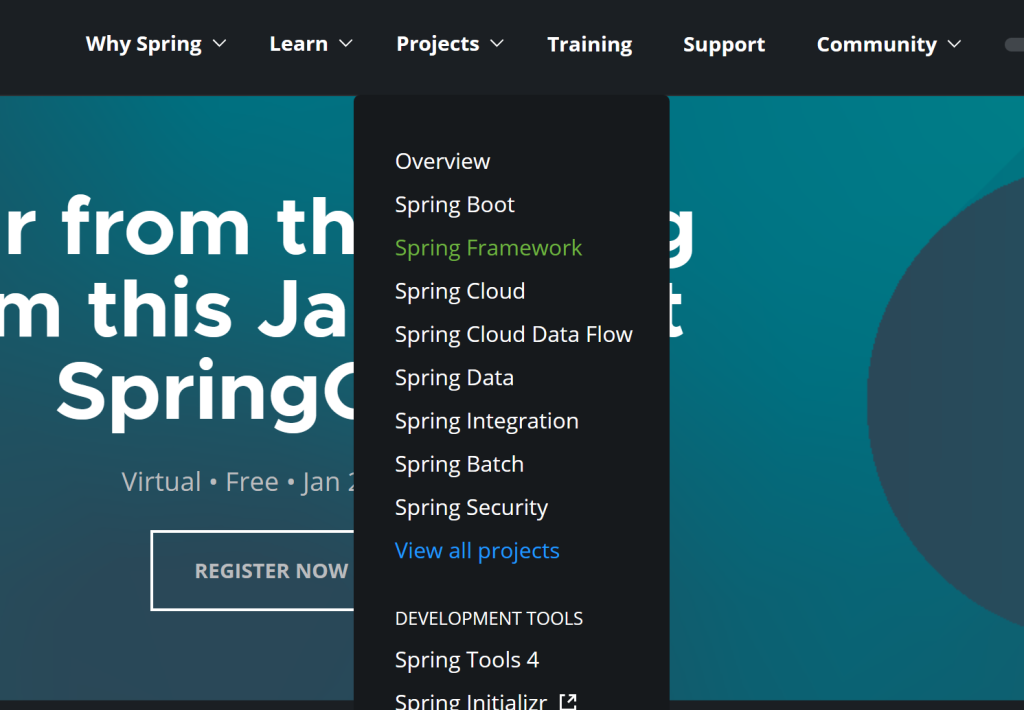Image resolution: width=1024 pixels, height=710 pixels.
Task: Click the REGISTER NOW button
Action: (x=253, y=571)
